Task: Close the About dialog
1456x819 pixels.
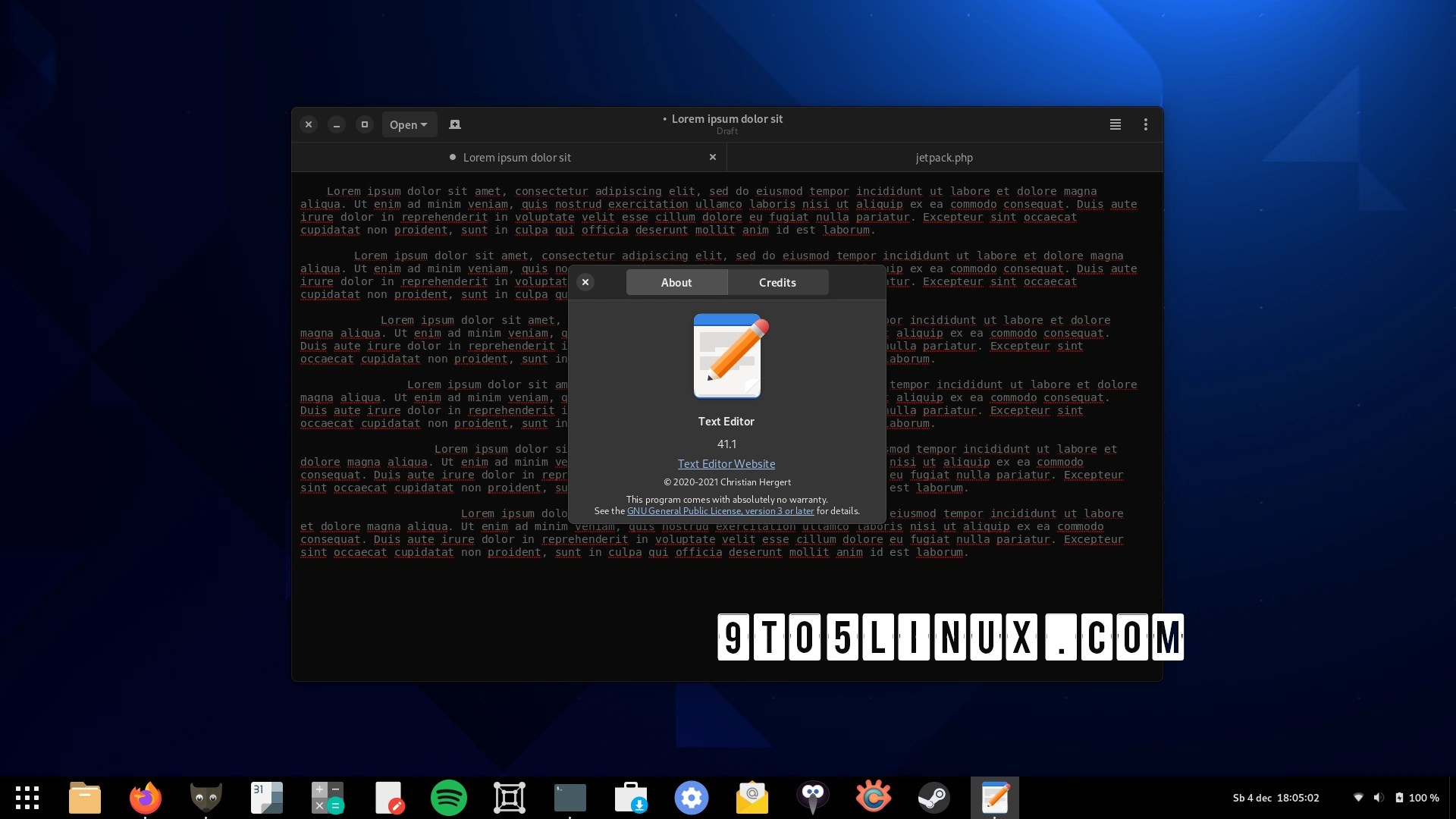Action: point(585,282)
